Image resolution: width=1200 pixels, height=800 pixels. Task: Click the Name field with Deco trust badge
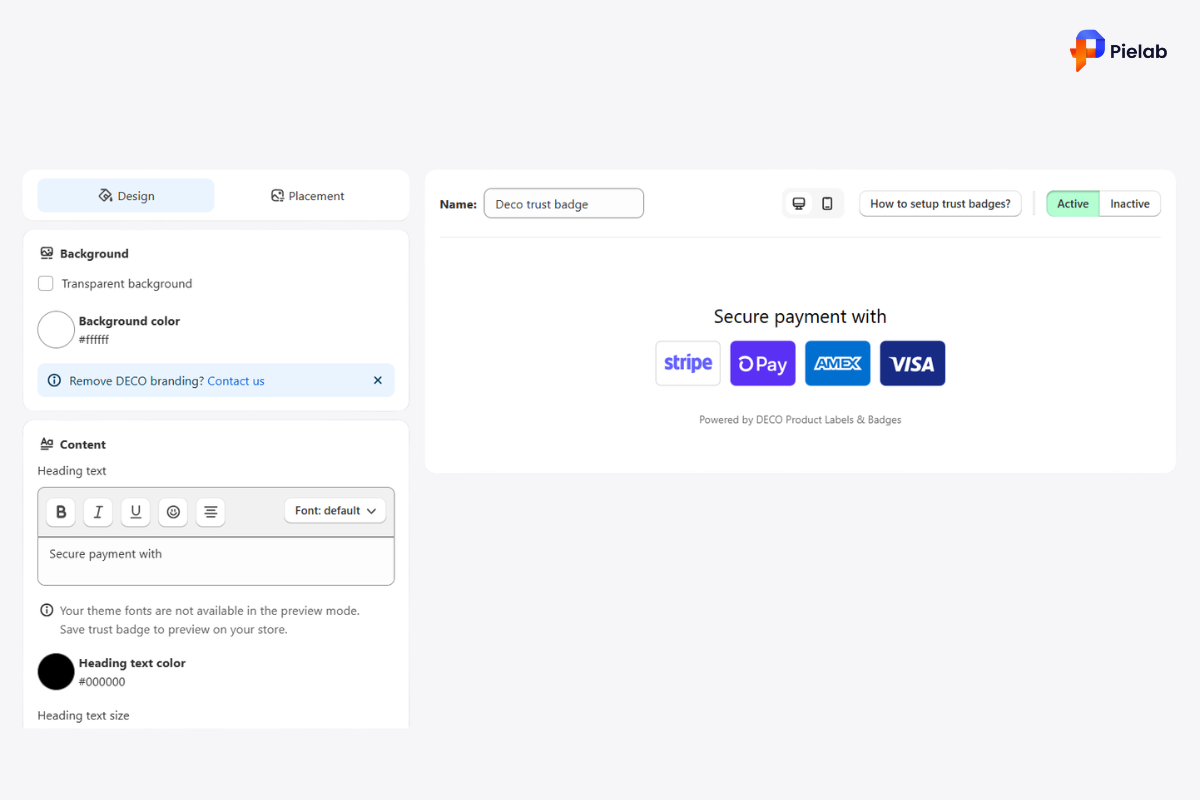coord(564,204)
